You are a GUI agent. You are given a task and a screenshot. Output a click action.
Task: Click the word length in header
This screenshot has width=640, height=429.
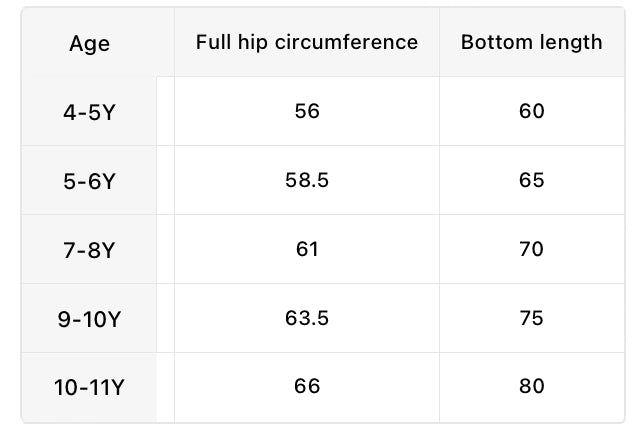tap(571, 42)
